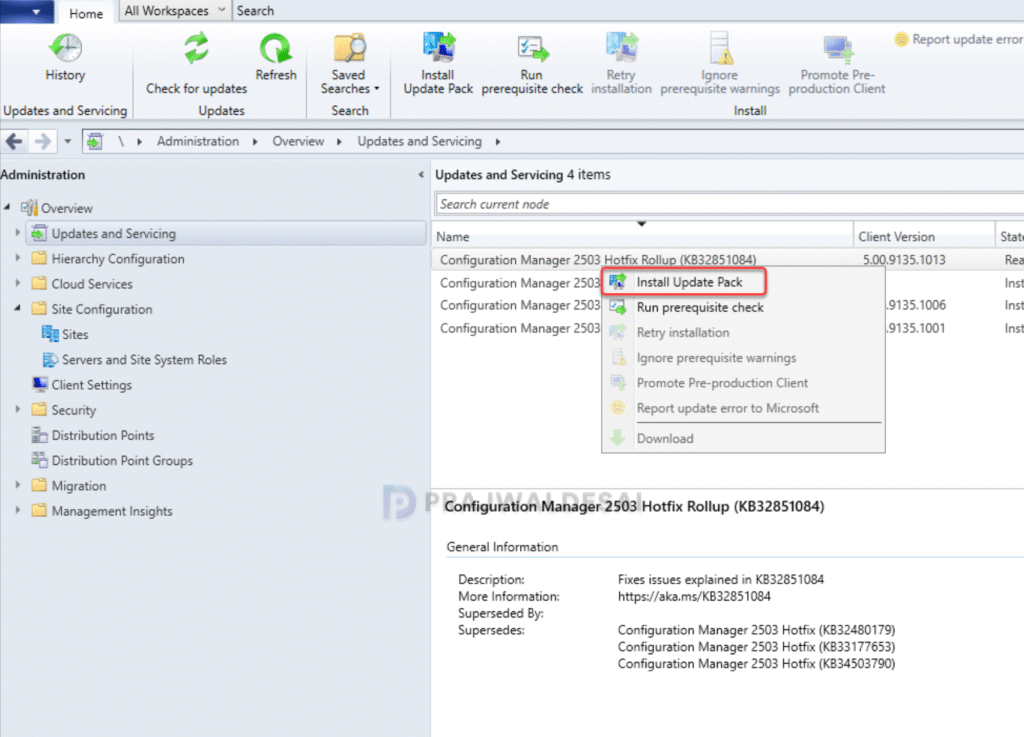Viewport: 1024px width, 737px height.
Task: Click the Refresh ribbon icon
Action: (276, 48)
